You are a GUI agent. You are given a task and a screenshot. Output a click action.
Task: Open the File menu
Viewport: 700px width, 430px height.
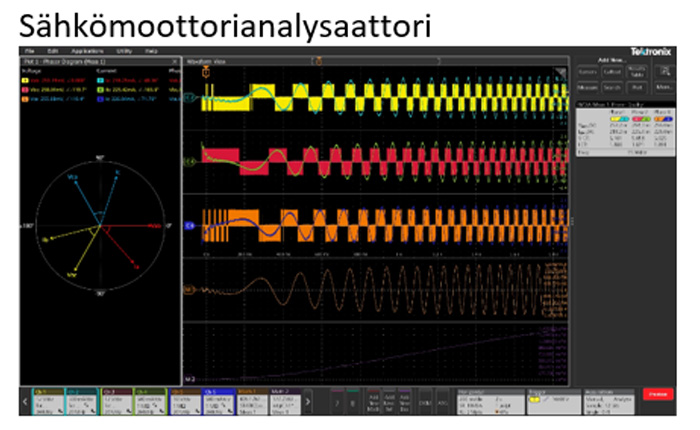click(30, 50)
